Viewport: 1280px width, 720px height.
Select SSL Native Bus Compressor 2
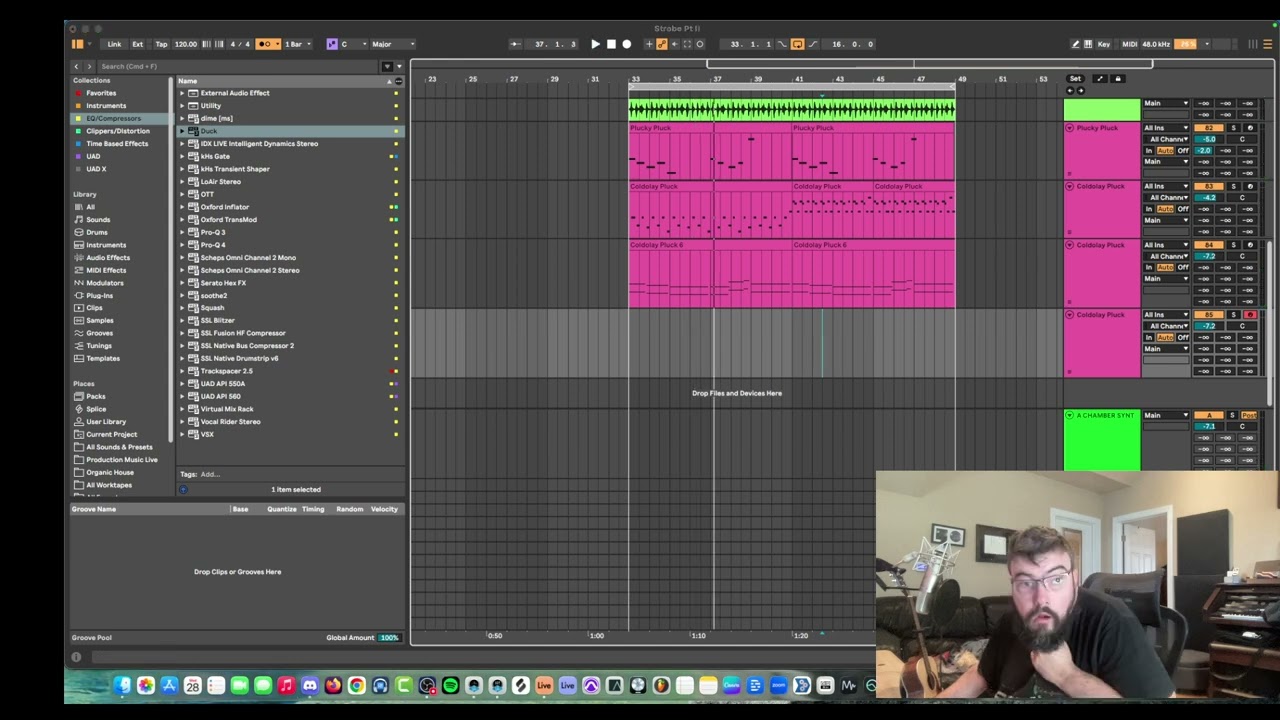tap(247, 346)
